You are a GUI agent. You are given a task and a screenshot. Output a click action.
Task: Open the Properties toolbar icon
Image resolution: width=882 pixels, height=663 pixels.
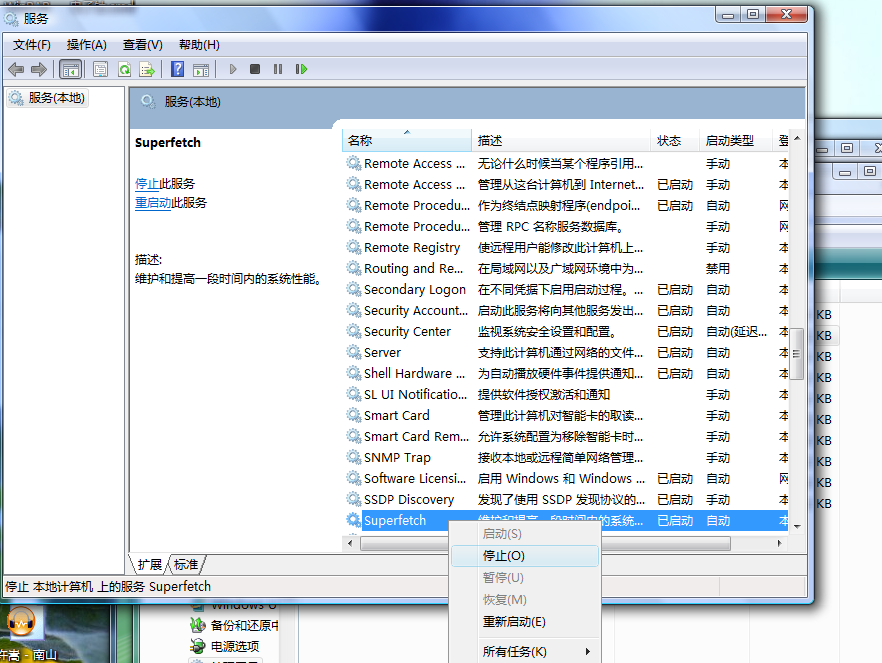101,70
